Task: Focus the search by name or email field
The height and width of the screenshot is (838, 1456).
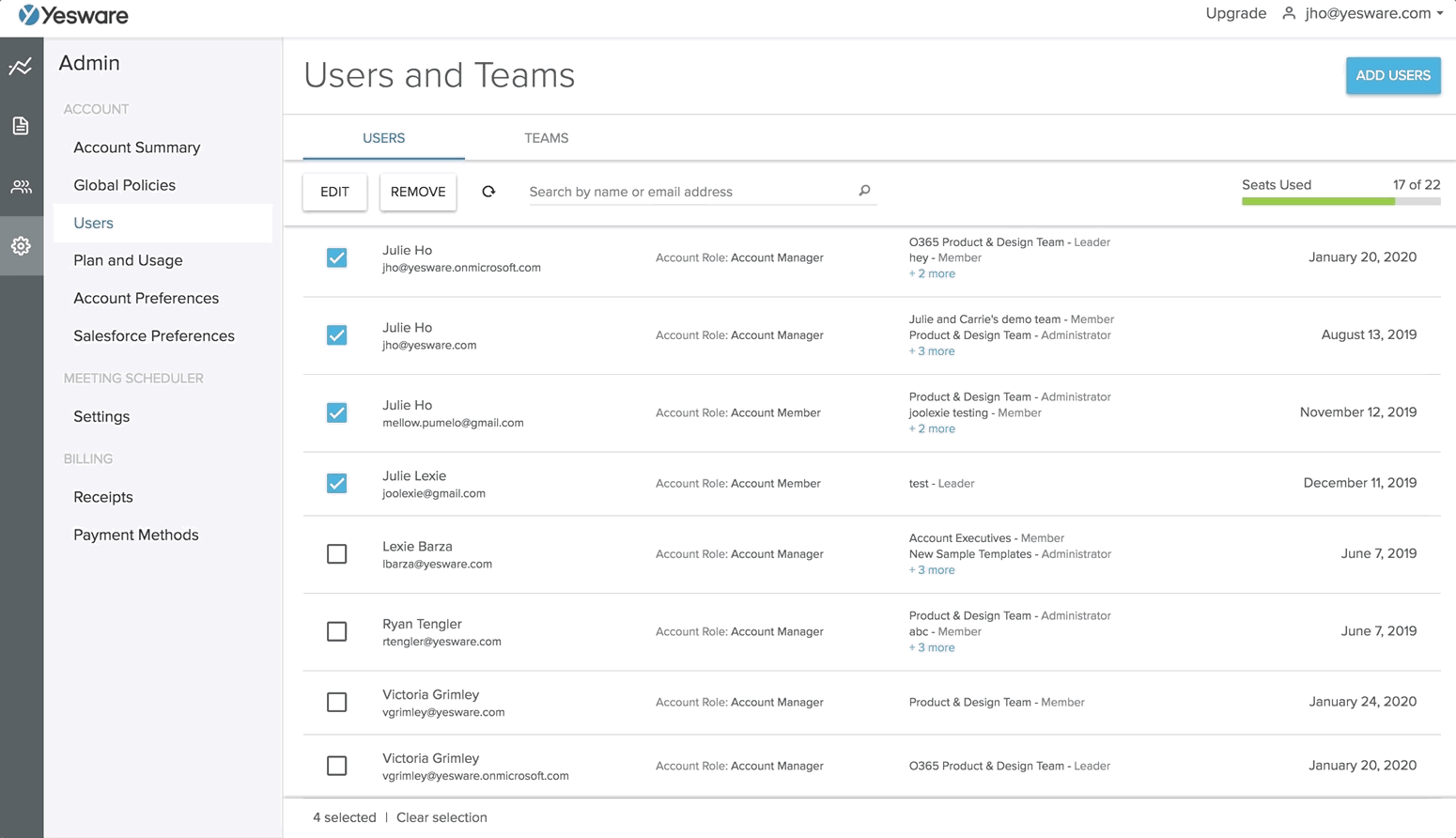Action: click(x=690, y=192)
